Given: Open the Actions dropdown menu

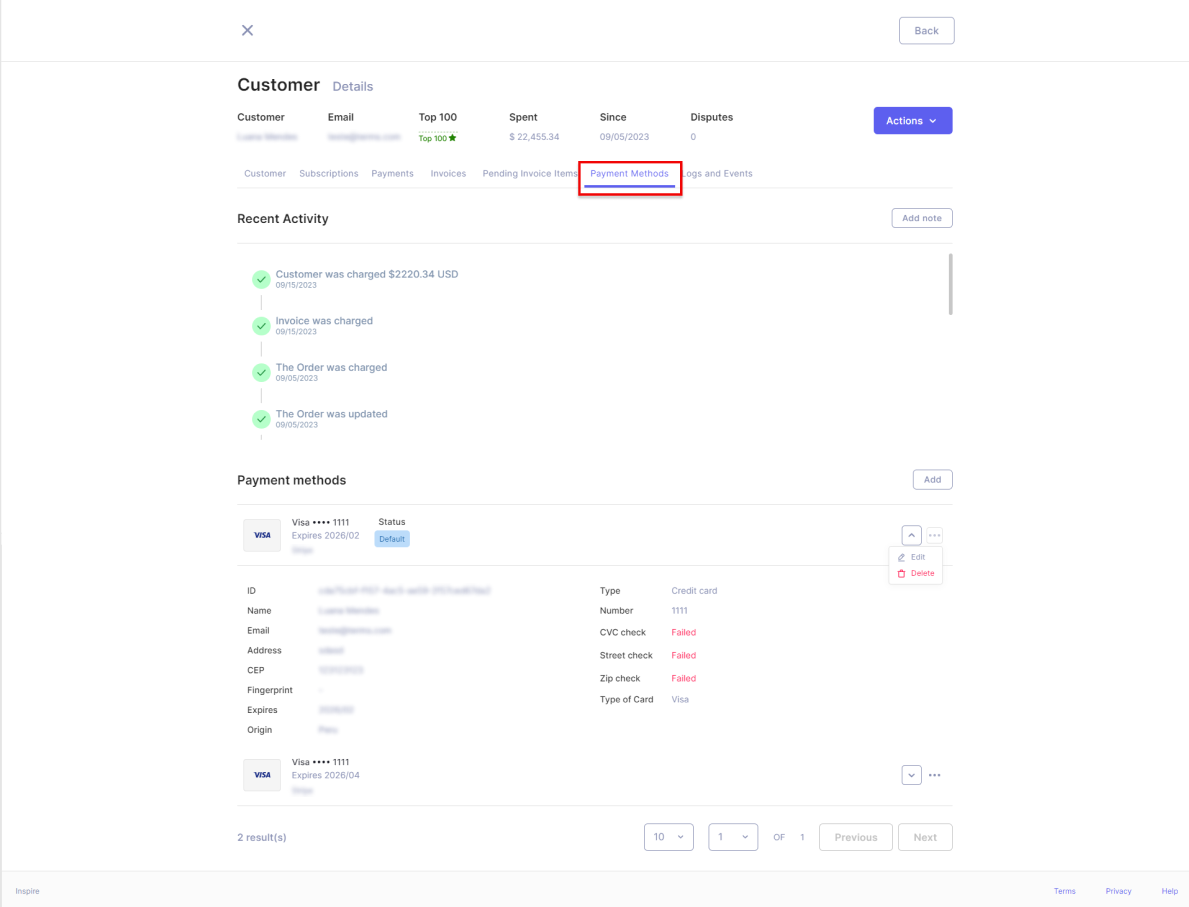Looking at the screenshot, I should point(912,121).
